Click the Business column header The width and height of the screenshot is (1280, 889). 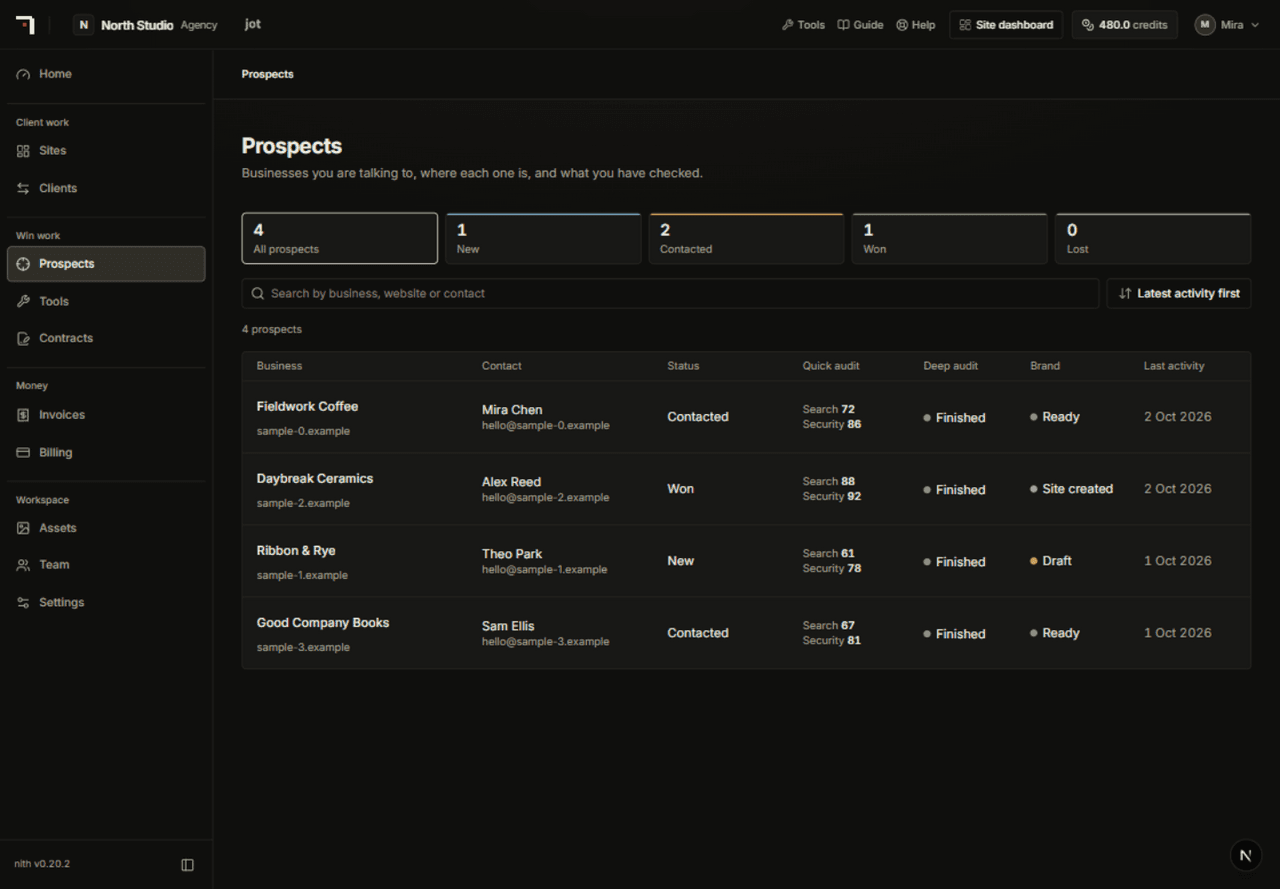(279, 366)
